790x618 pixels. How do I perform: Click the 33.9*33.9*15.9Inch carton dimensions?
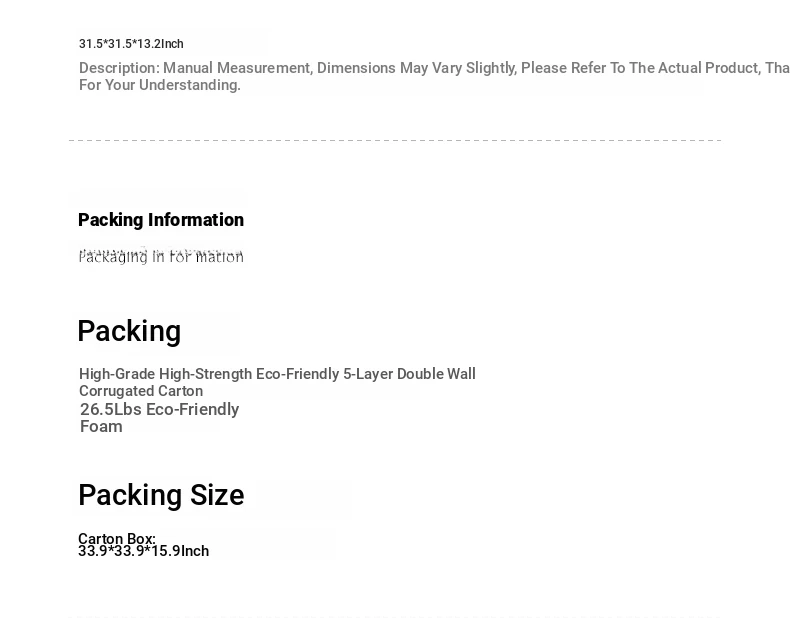point(144,551)
